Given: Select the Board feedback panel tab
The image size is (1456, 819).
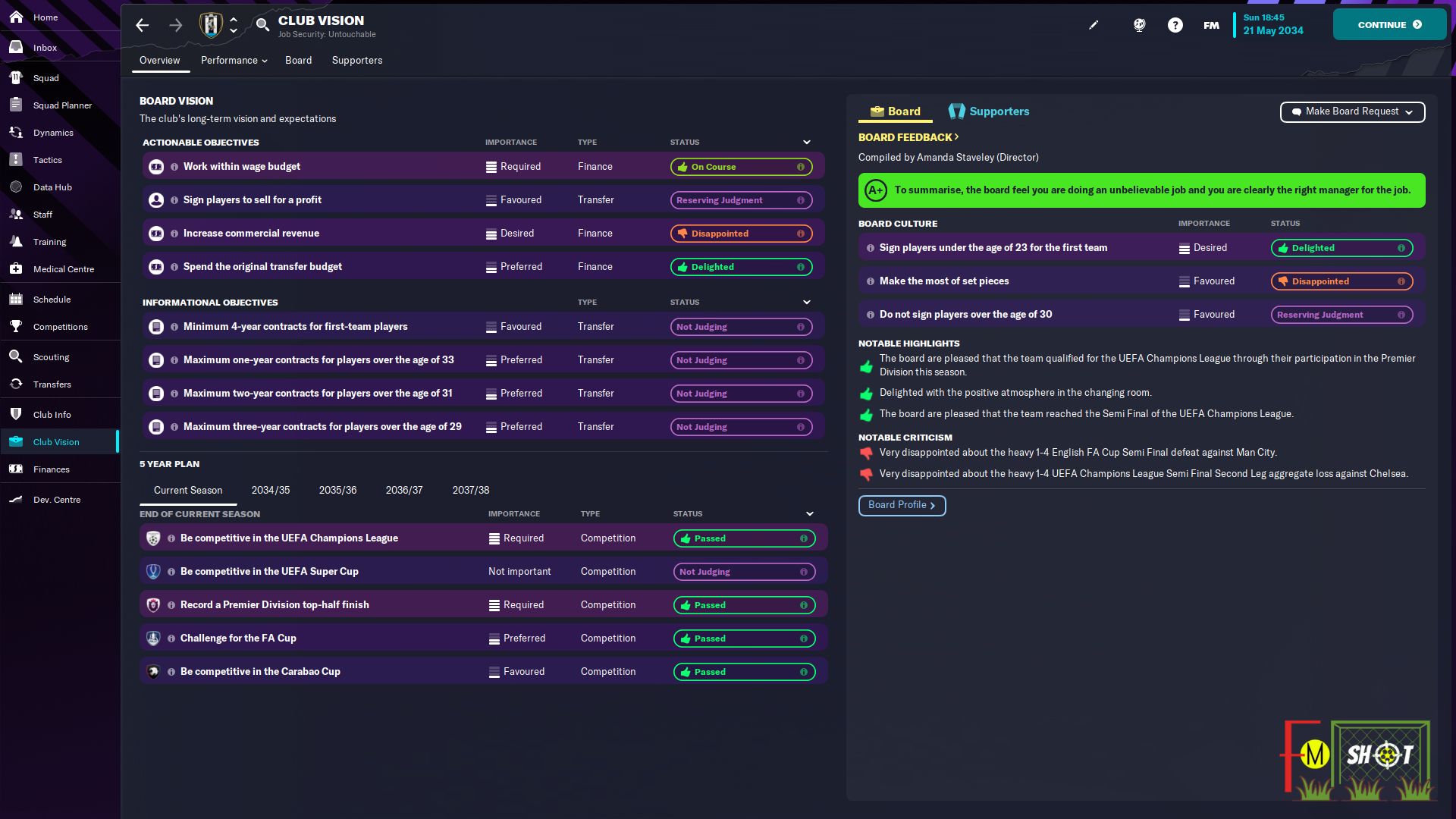Looking at the screenshot, I should click(x=895, y=111).
